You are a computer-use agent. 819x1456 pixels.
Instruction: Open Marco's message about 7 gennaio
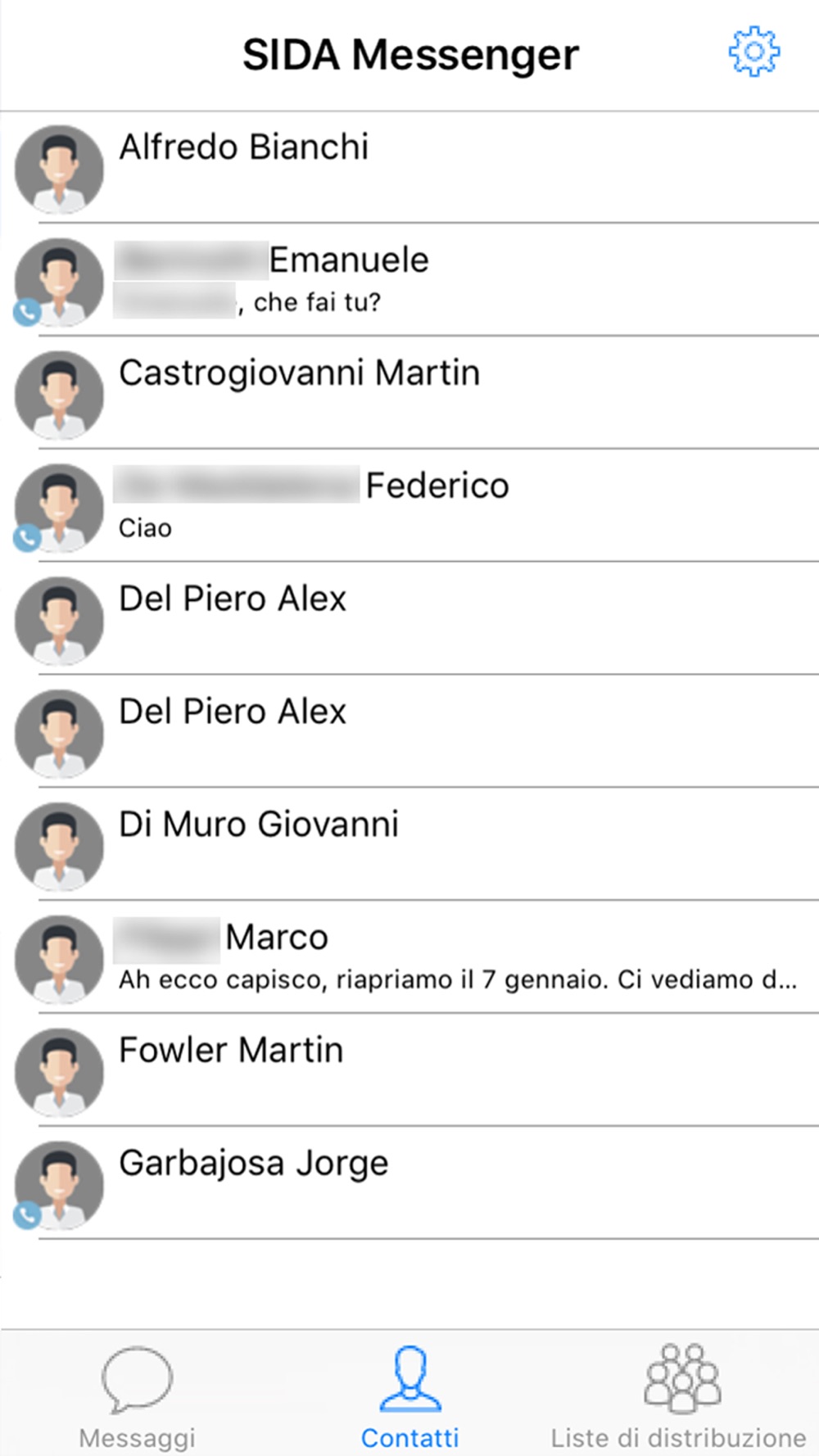pos(409,957)
